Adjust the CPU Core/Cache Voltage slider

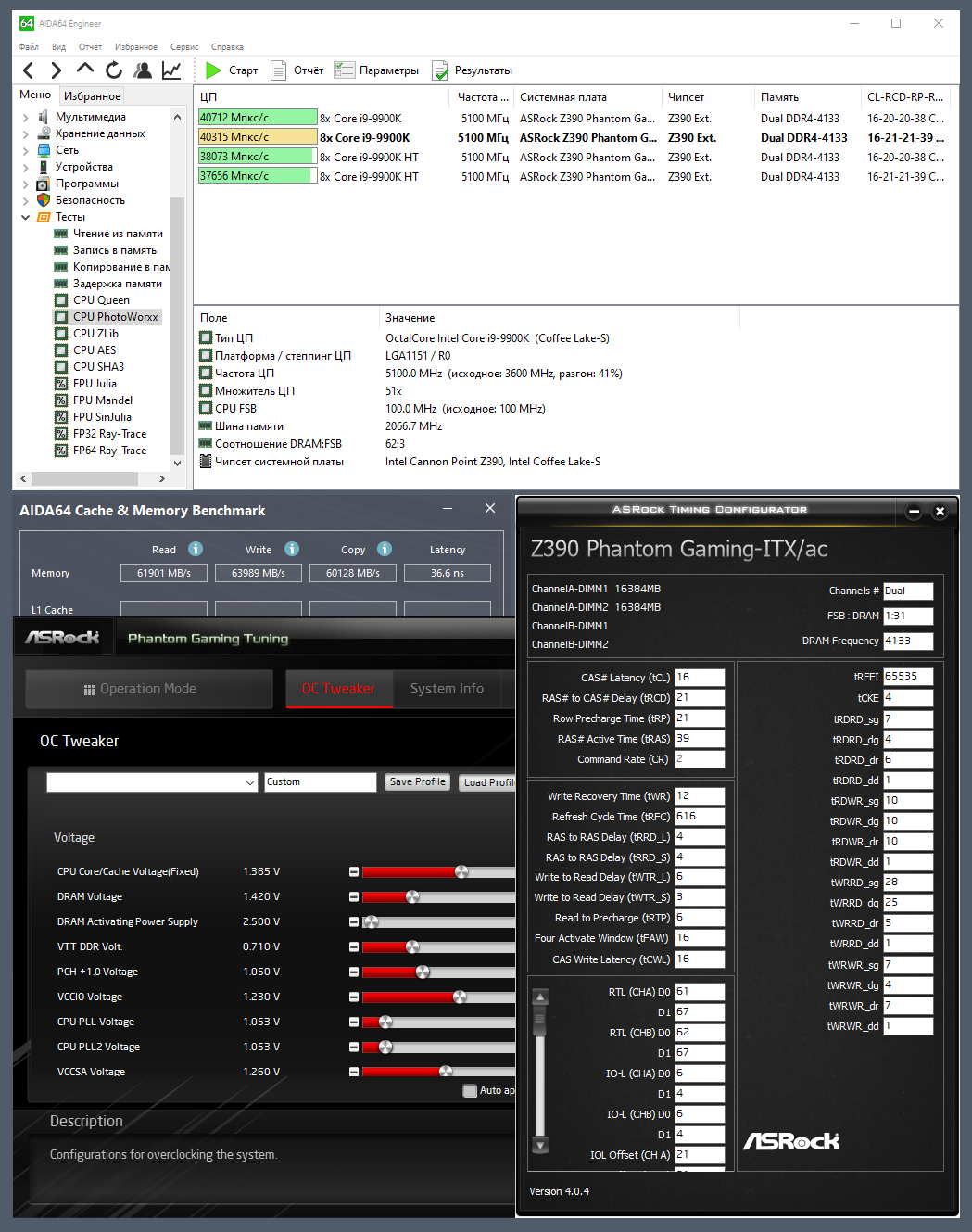click(461, 871)
